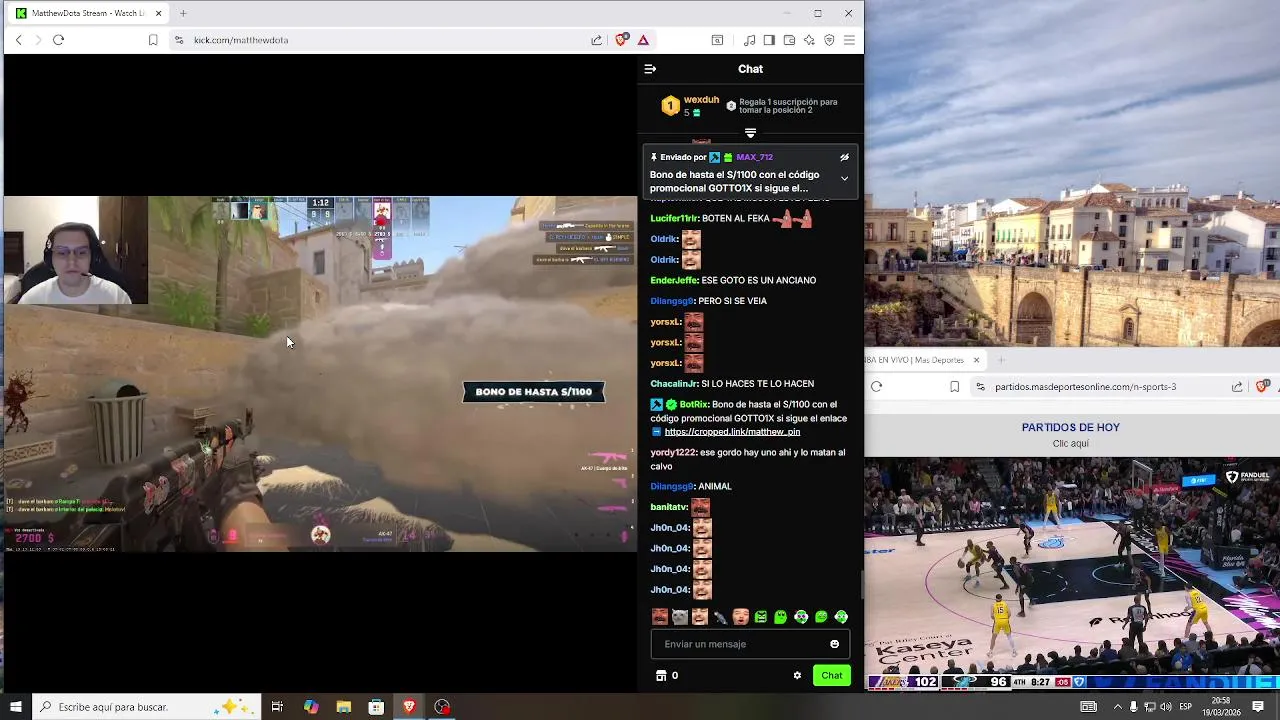Open the Brave playlist music note icon

click(x=750, y=40)
